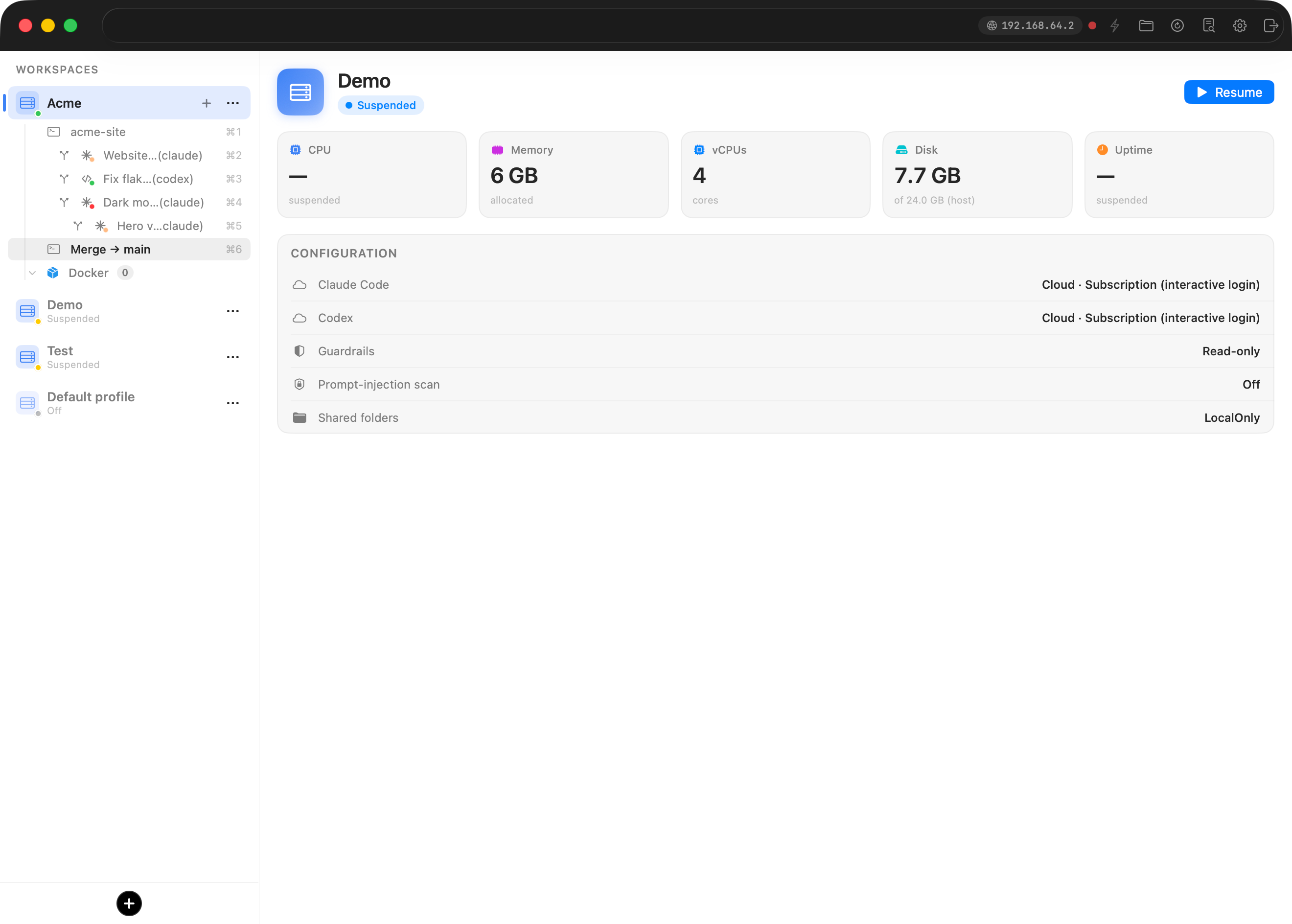Click the log search document icon
Viewport: 1292px width, 924px height.
[x=1208, y=25]
